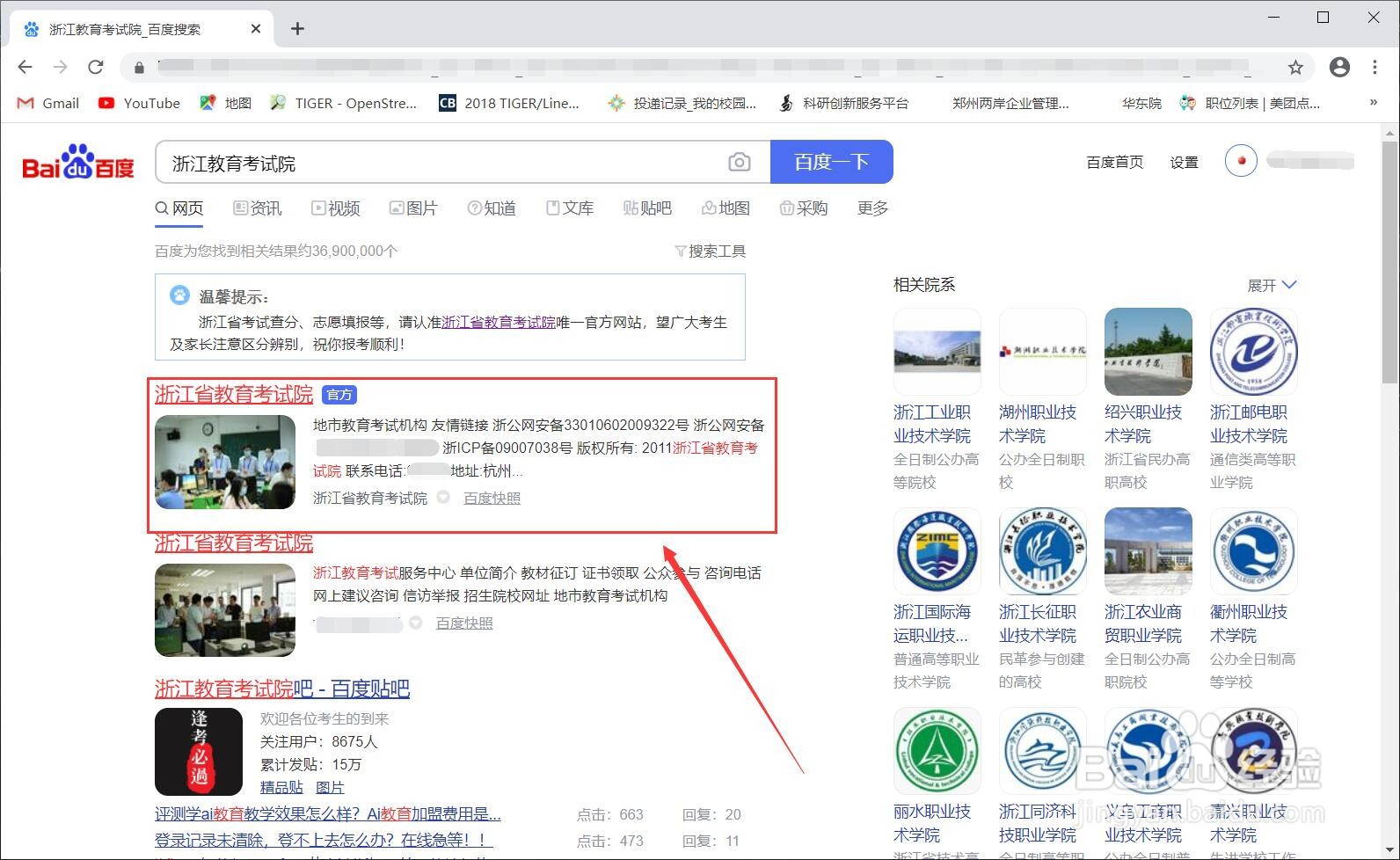Open 搜索工具 filter

[710, 251]
